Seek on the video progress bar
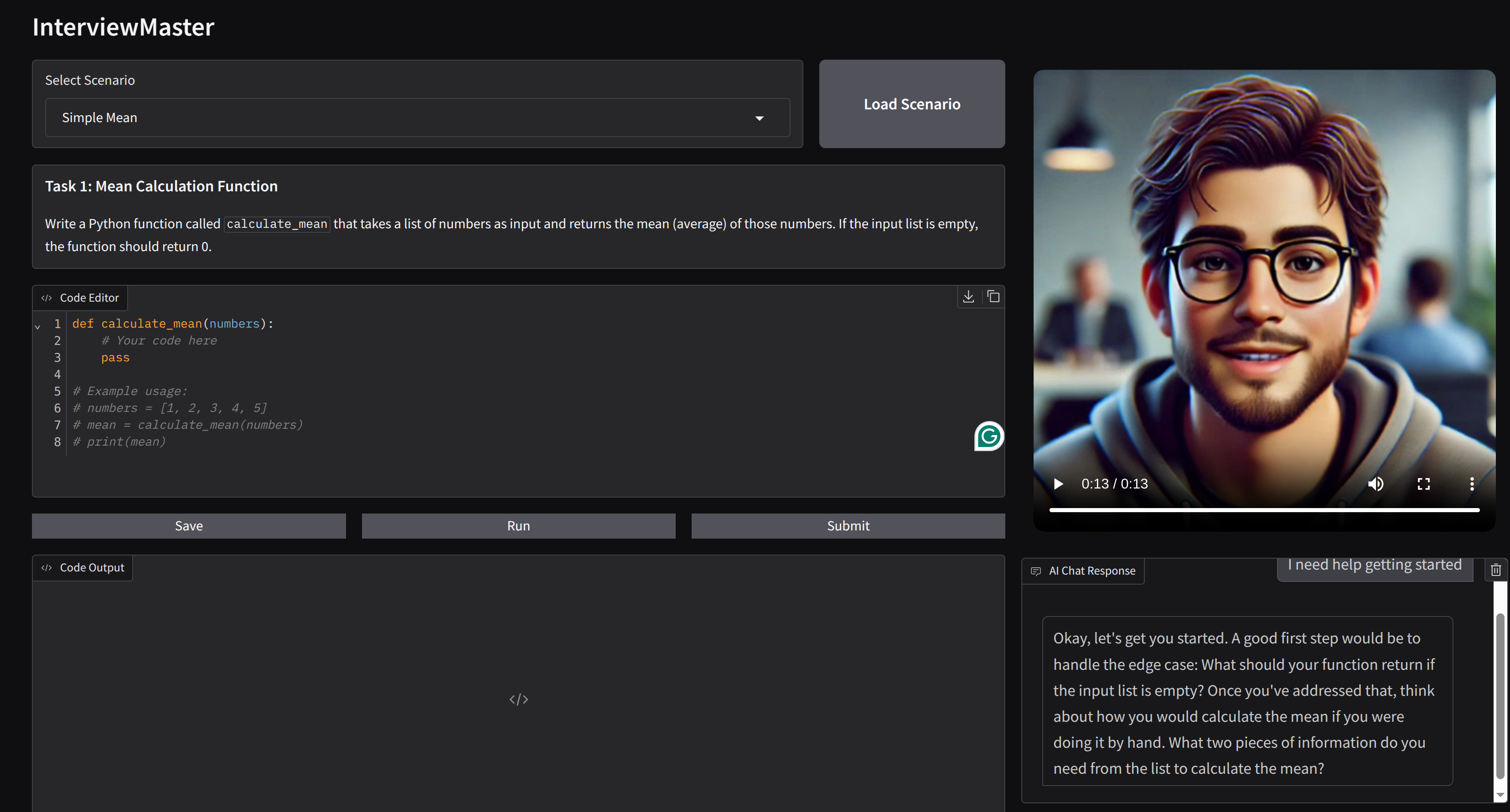1510x812 pixels. click(1264, 510)
